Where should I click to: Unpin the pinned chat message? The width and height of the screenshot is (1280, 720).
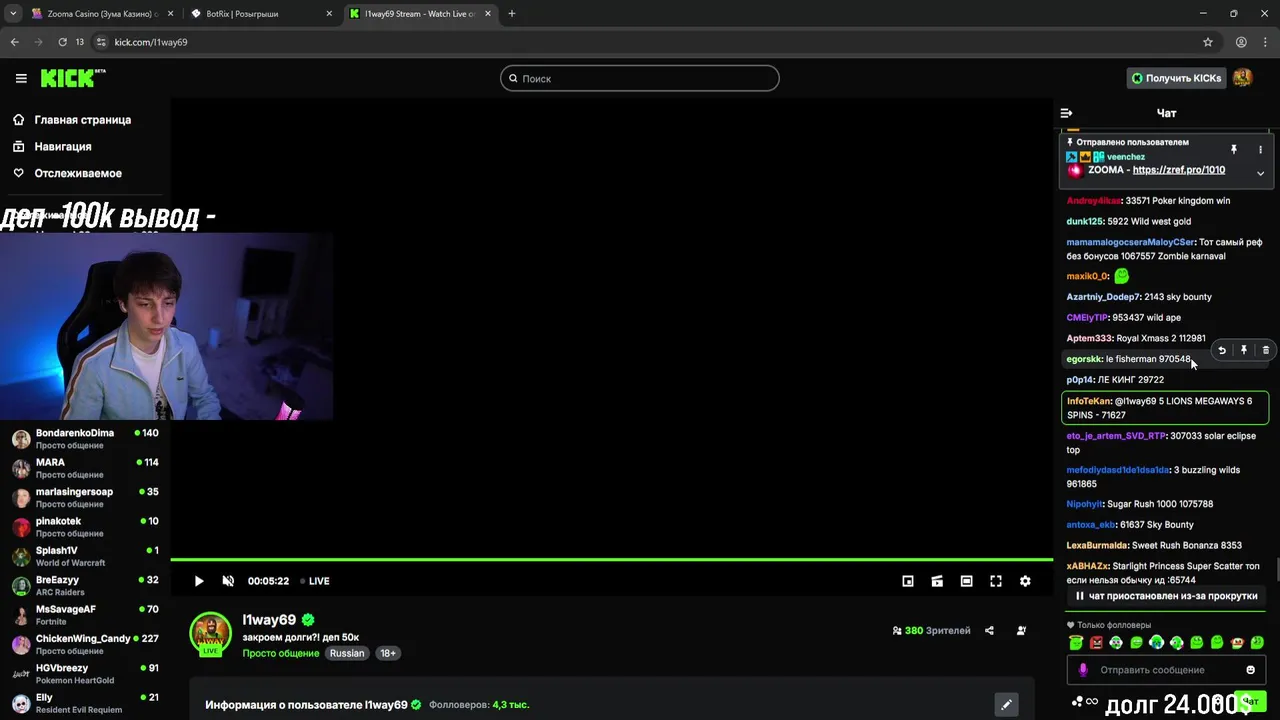[1233, 149]
